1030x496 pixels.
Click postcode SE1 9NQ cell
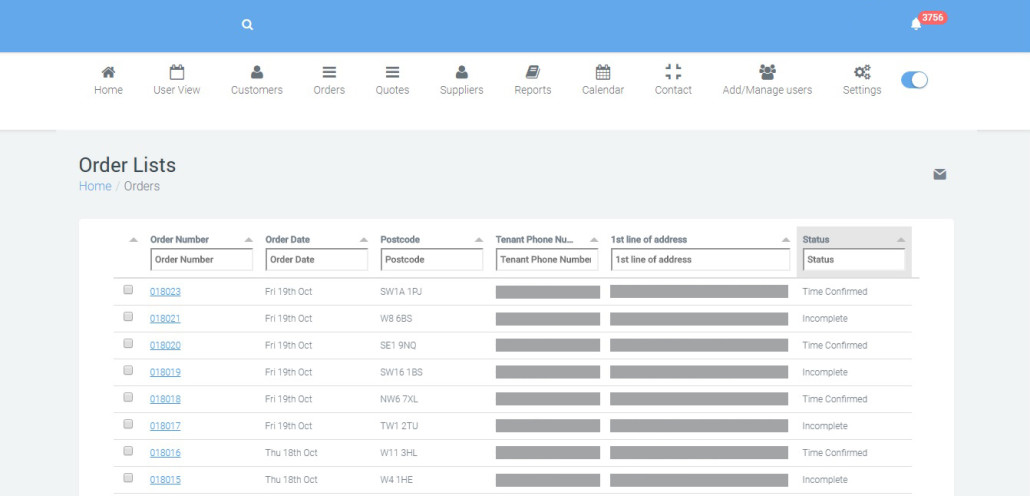pyautogui.click(x=399, y=346)
